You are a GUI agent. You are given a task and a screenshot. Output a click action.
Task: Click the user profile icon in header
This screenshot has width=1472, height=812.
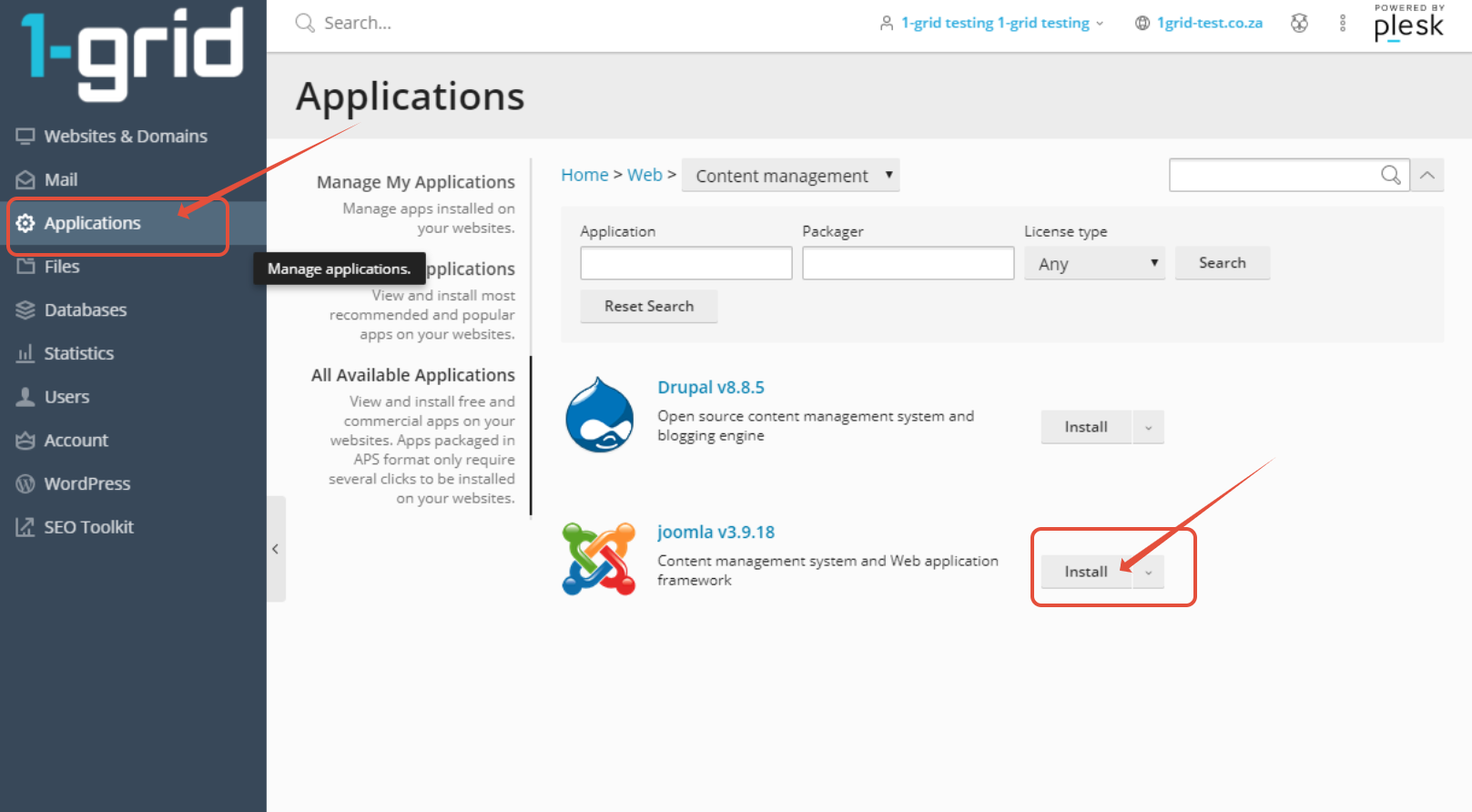point(887,23)
